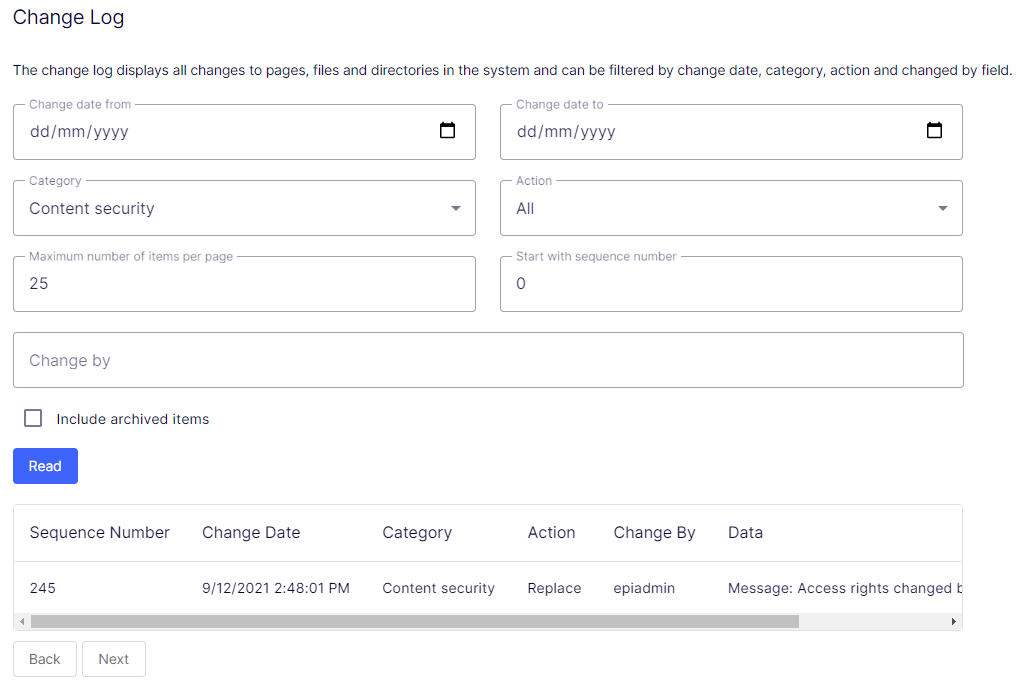The image size is (1021, 690).
Task: Open calendar picker for Change date from
Action: point(447,131)
